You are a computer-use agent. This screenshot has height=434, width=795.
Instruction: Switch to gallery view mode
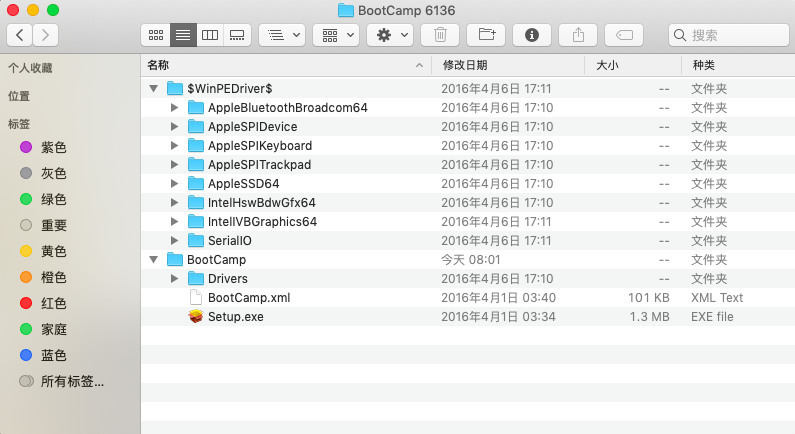tap(237, 35)
